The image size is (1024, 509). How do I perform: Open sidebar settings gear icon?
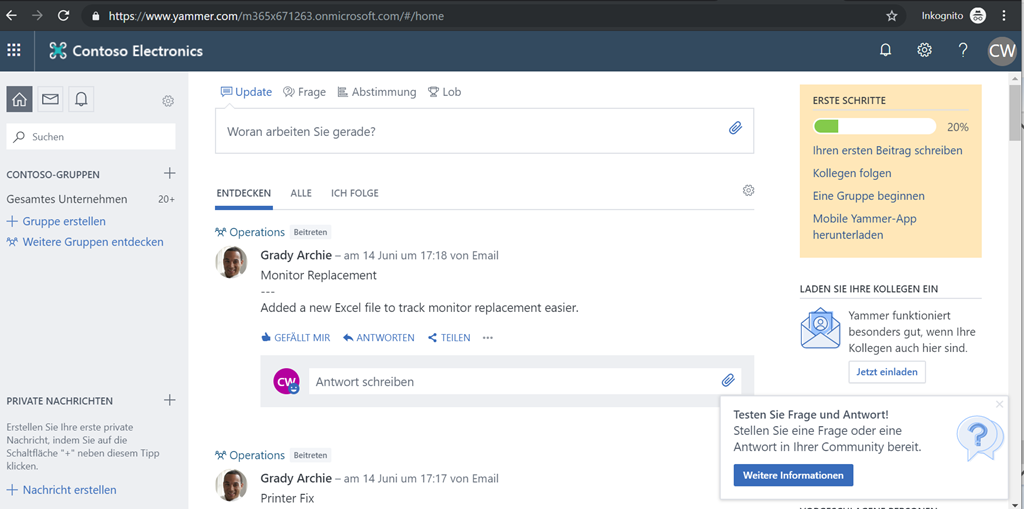(168, 101)
